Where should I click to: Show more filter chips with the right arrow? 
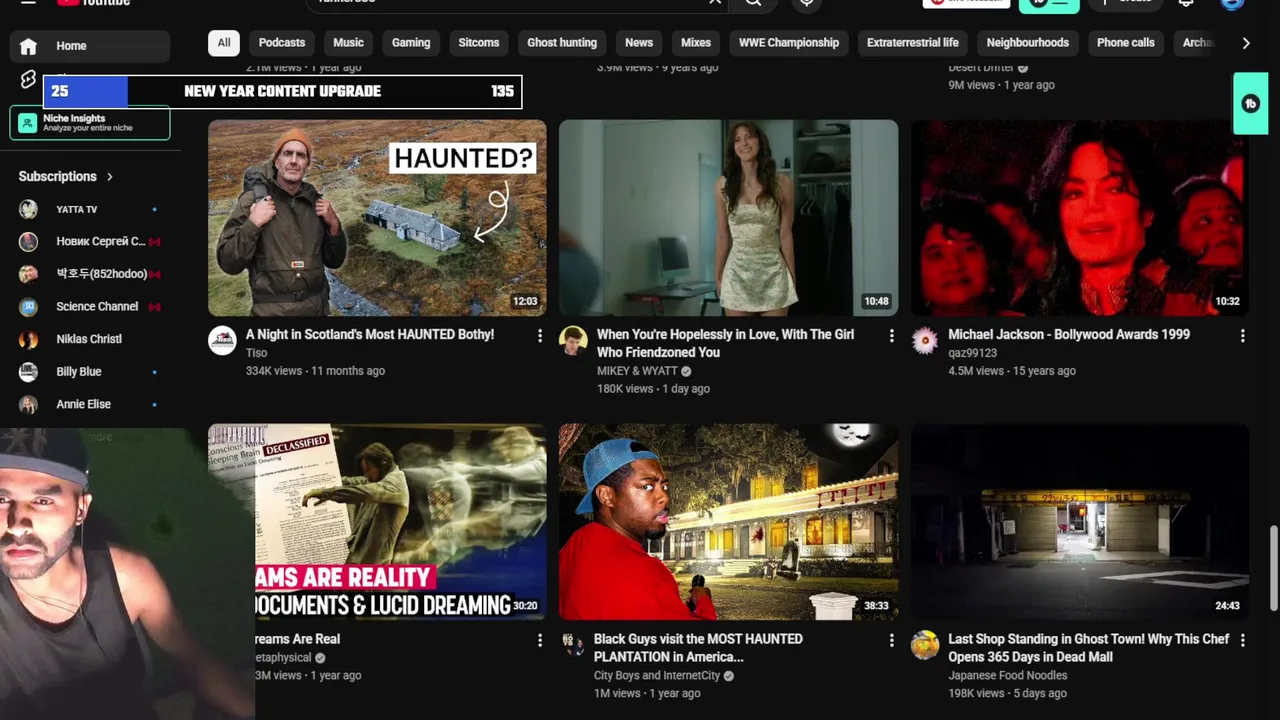1246,43
